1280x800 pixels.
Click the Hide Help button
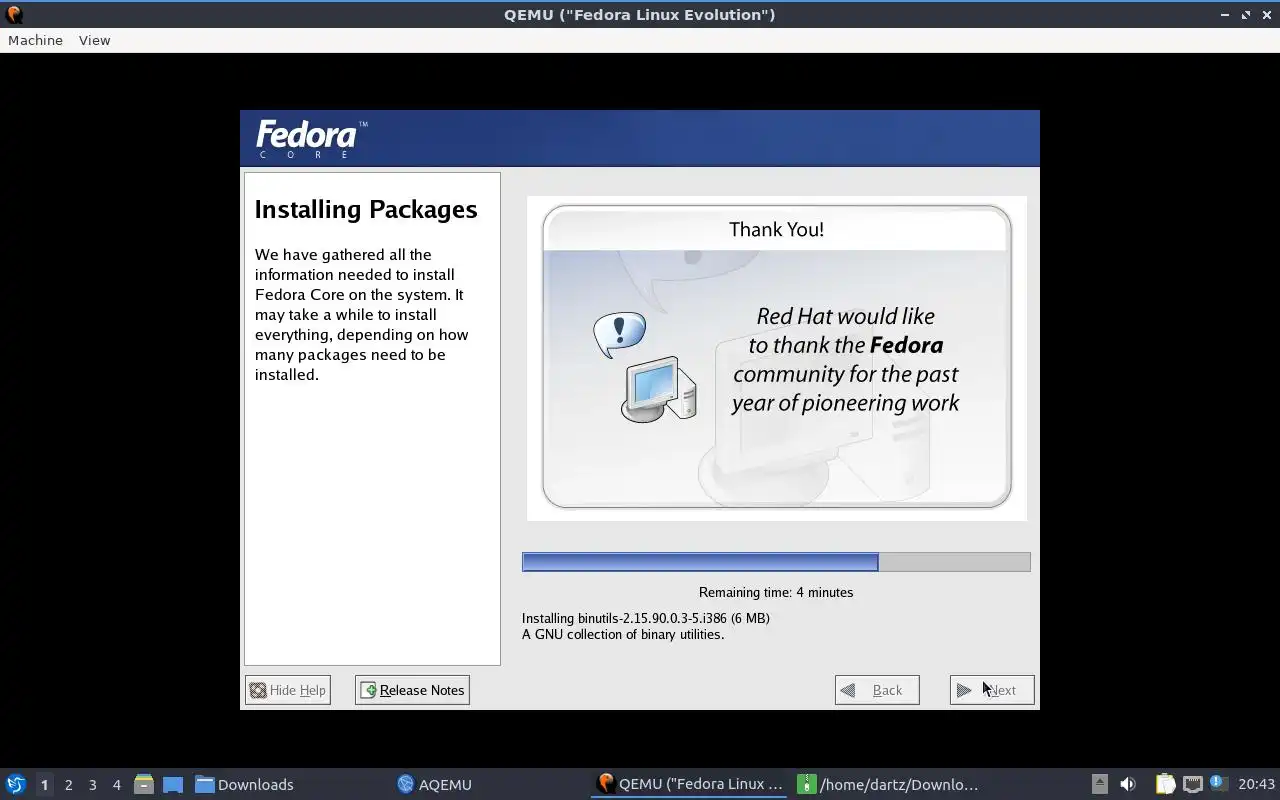point(288,690)
